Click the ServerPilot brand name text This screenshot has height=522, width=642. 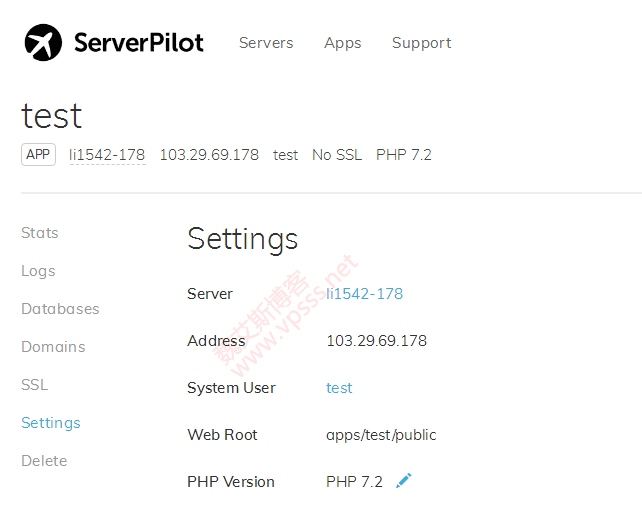[x=138, y=43]
